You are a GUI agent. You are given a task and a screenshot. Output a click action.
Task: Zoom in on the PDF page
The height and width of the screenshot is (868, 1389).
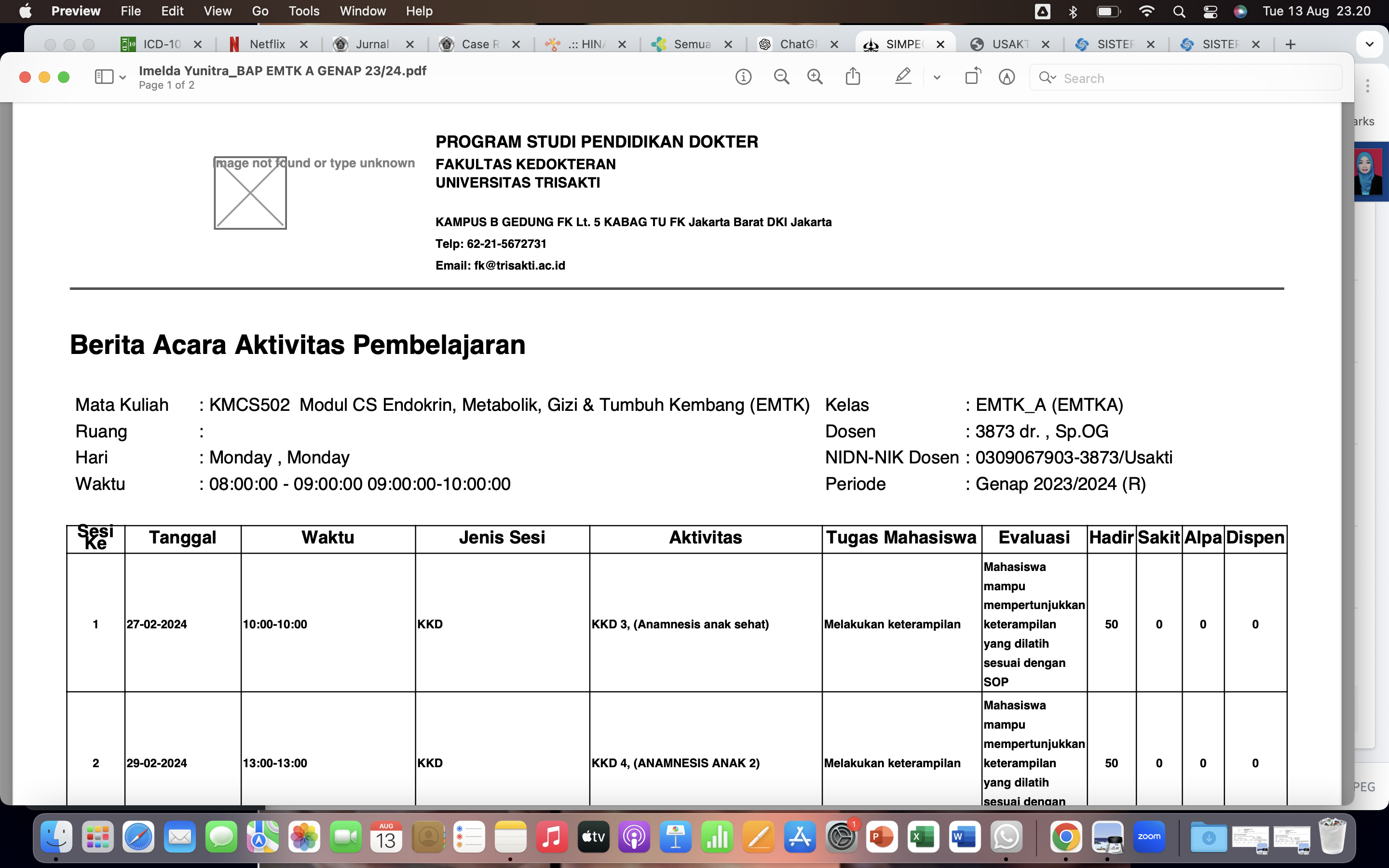(815, 77)
